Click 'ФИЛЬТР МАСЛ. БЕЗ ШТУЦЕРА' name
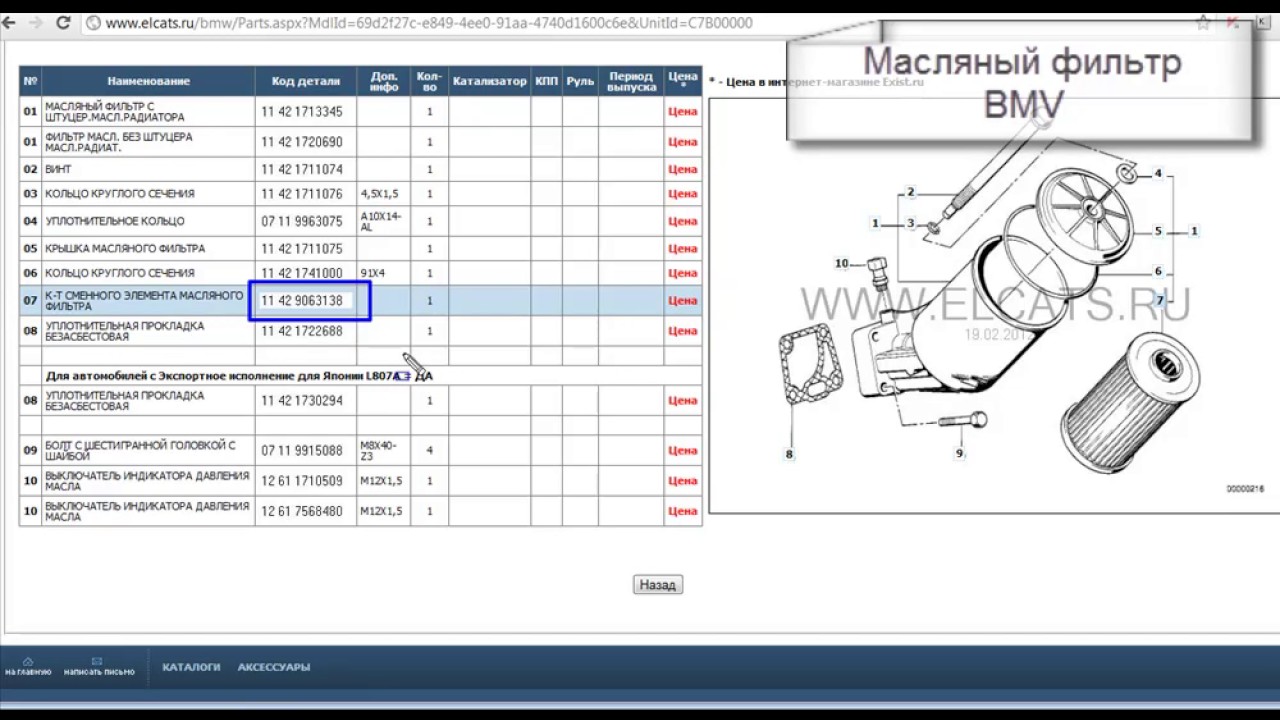This screenshot has width=1280, height=720. [x=119, y=142]
